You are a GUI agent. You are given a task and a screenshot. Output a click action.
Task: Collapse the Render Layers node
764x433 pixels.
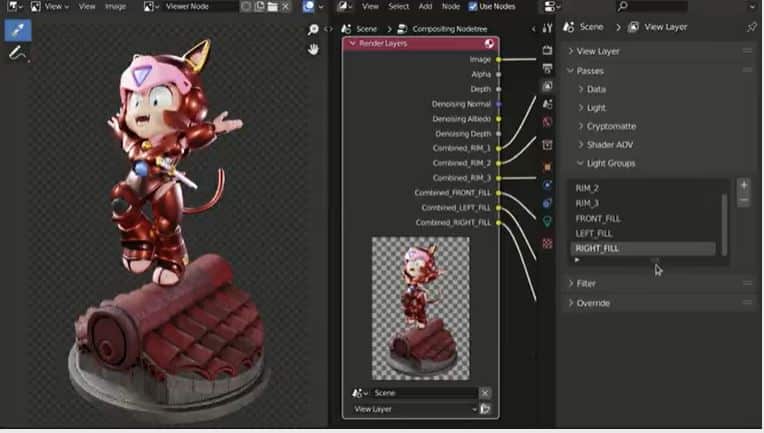click(352, 44)
